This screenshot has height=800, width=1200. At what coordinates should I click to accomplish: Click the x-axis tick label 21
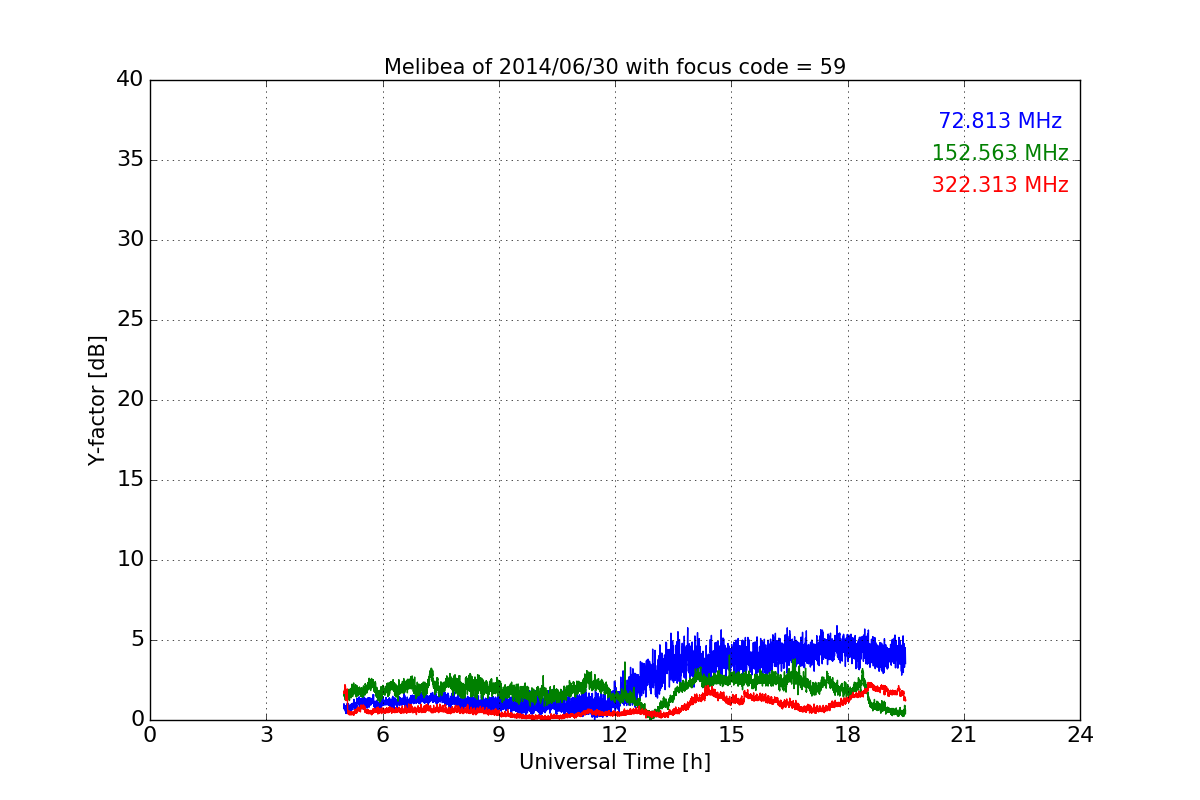(964, 735)
